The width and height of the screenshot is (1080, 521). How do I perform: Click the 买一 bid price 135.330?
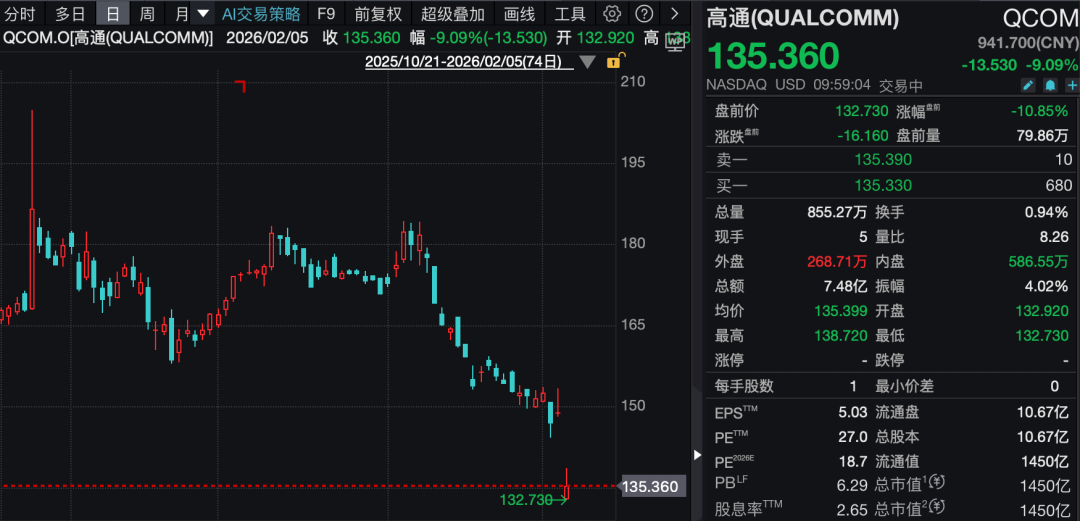pyautogui.click(x=883, y=185)
